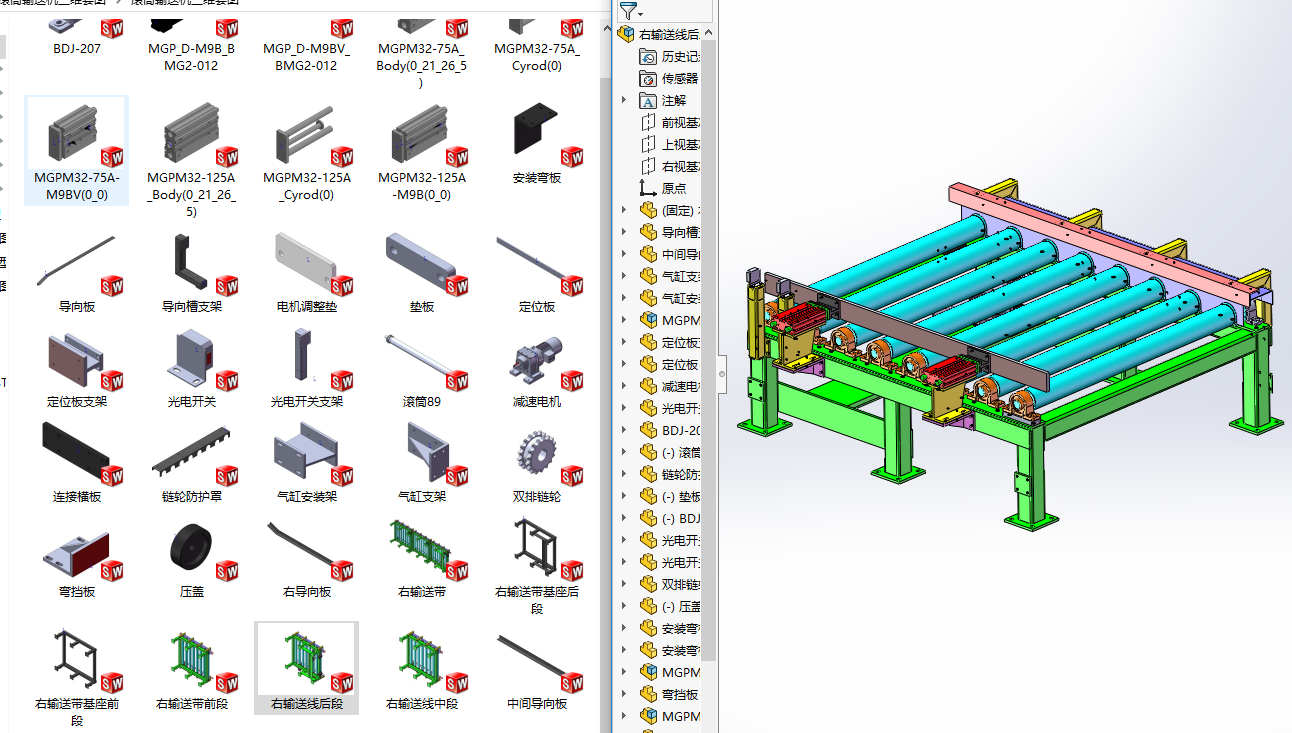Image resolution: width=1292 pixels, height=733 pixels.
Task: Collapse the feature tree panel using the side handle
Action: 721,375
